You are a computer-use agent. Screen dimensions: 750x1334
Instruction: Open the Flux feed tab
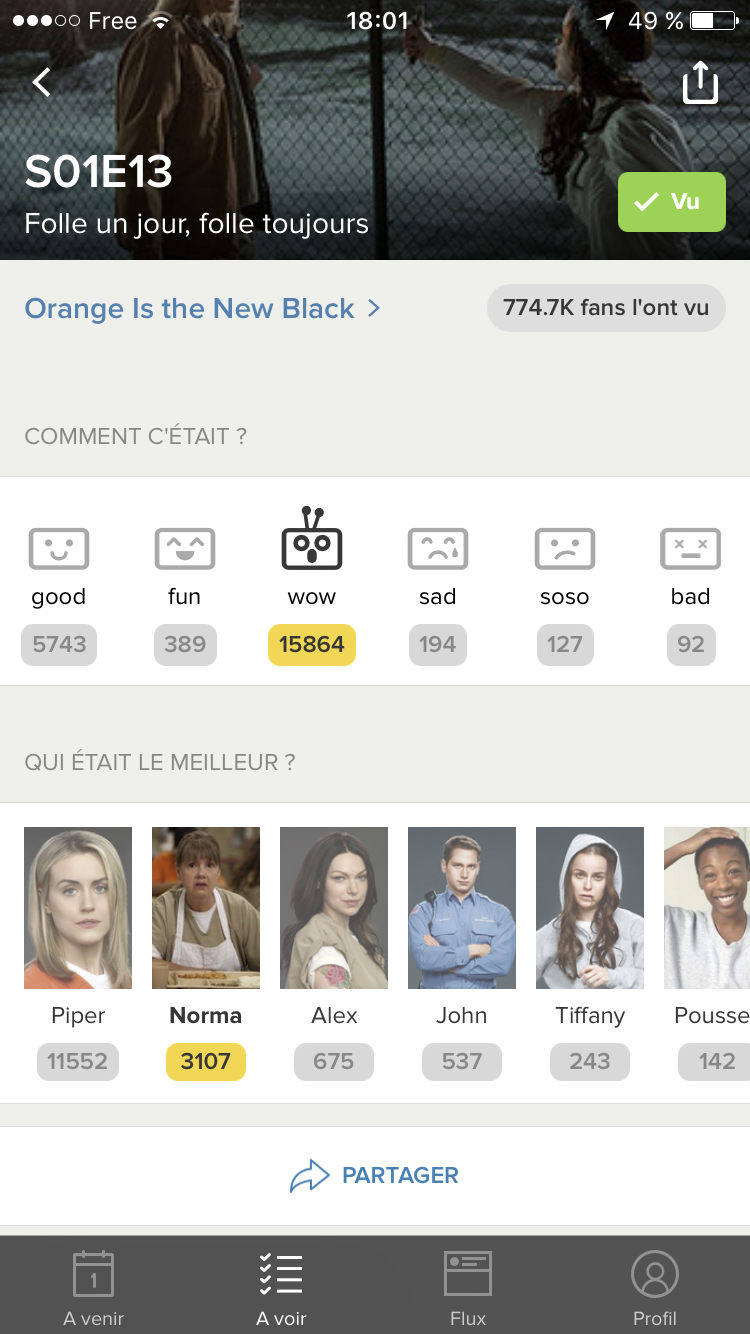click(x=468, y=1288)
